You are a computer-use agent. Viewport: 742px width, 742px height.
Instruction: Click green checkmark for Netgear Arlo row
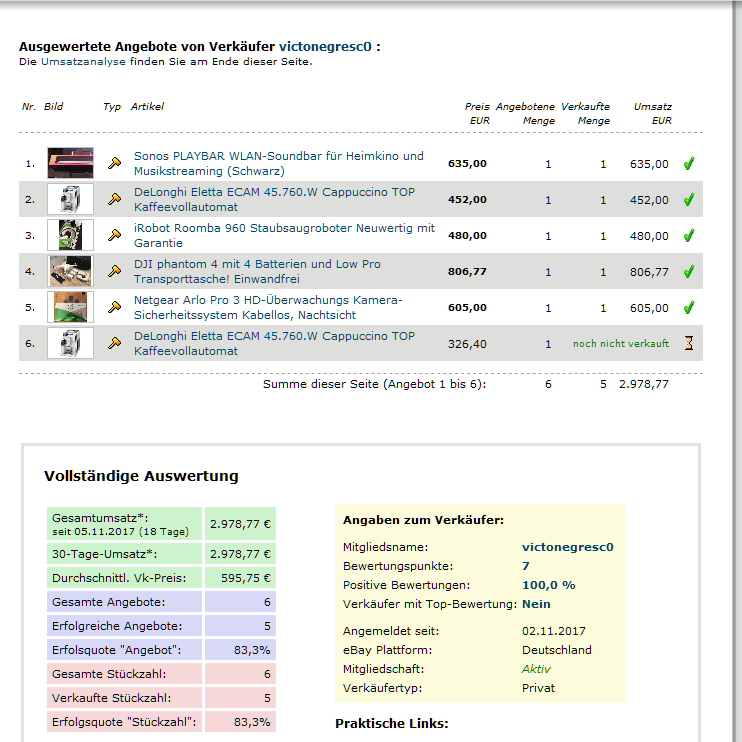click(x=689, y=307)
